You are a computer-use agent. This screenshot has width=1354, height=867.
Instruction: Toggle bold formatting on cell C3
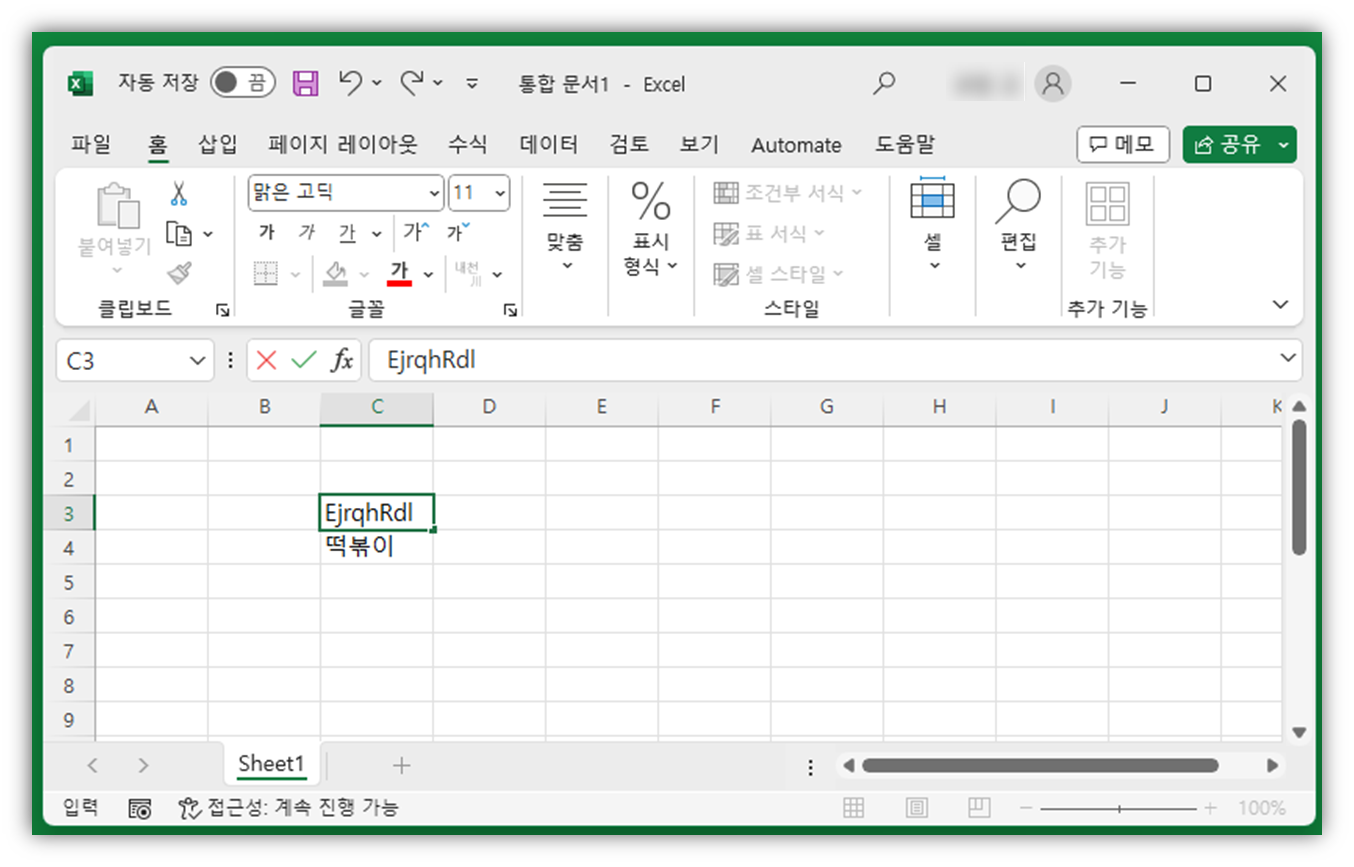265,233
